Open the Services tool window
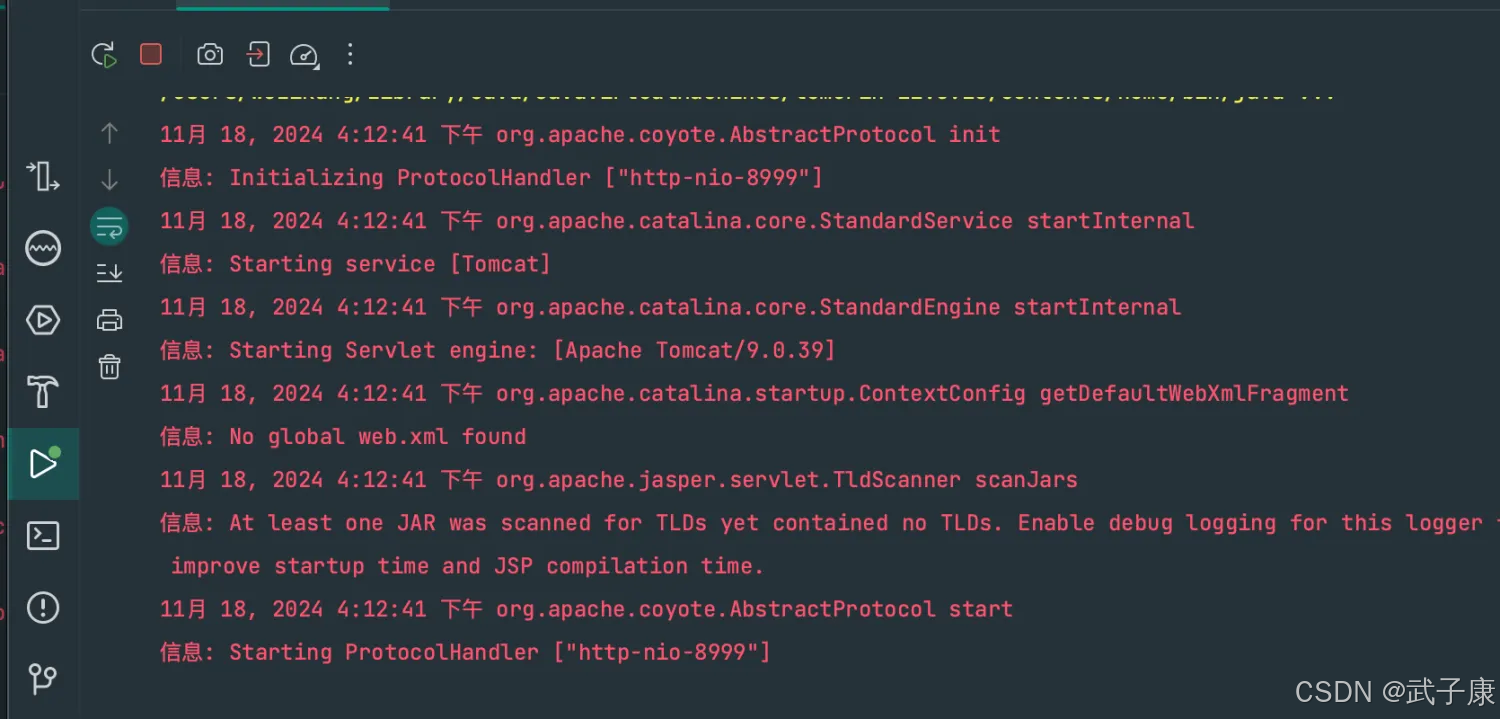Viewport: 1500px width, 719px height. pyautogui.click(x=43, y=320)
